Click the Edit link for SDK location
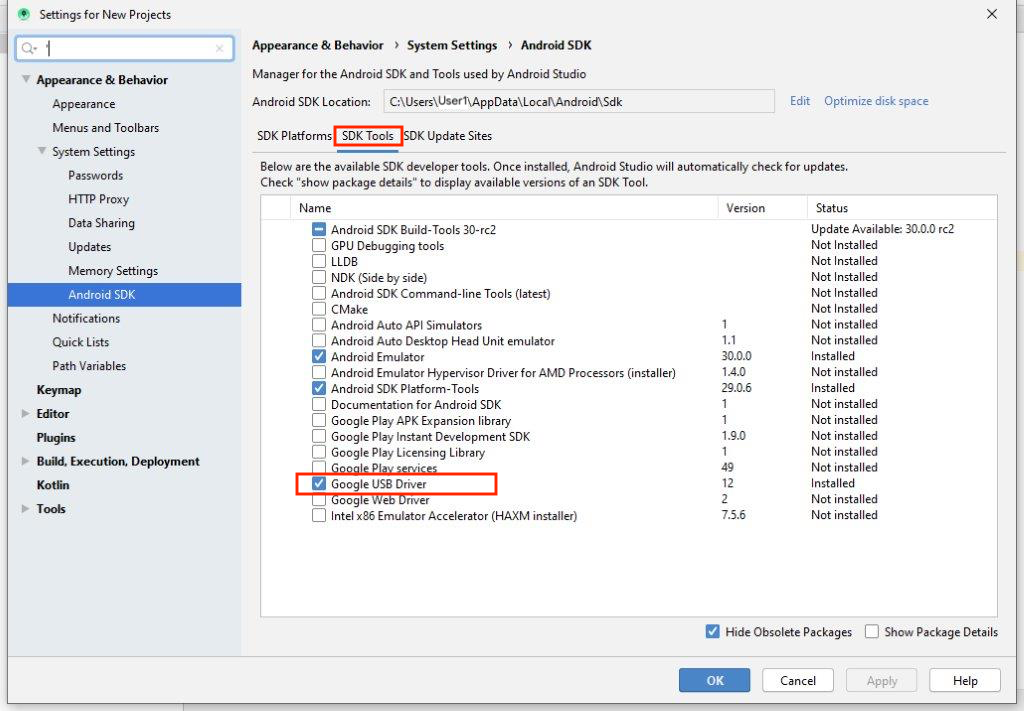The width and height of the screenshot is (1024, 711). (800, 101)
